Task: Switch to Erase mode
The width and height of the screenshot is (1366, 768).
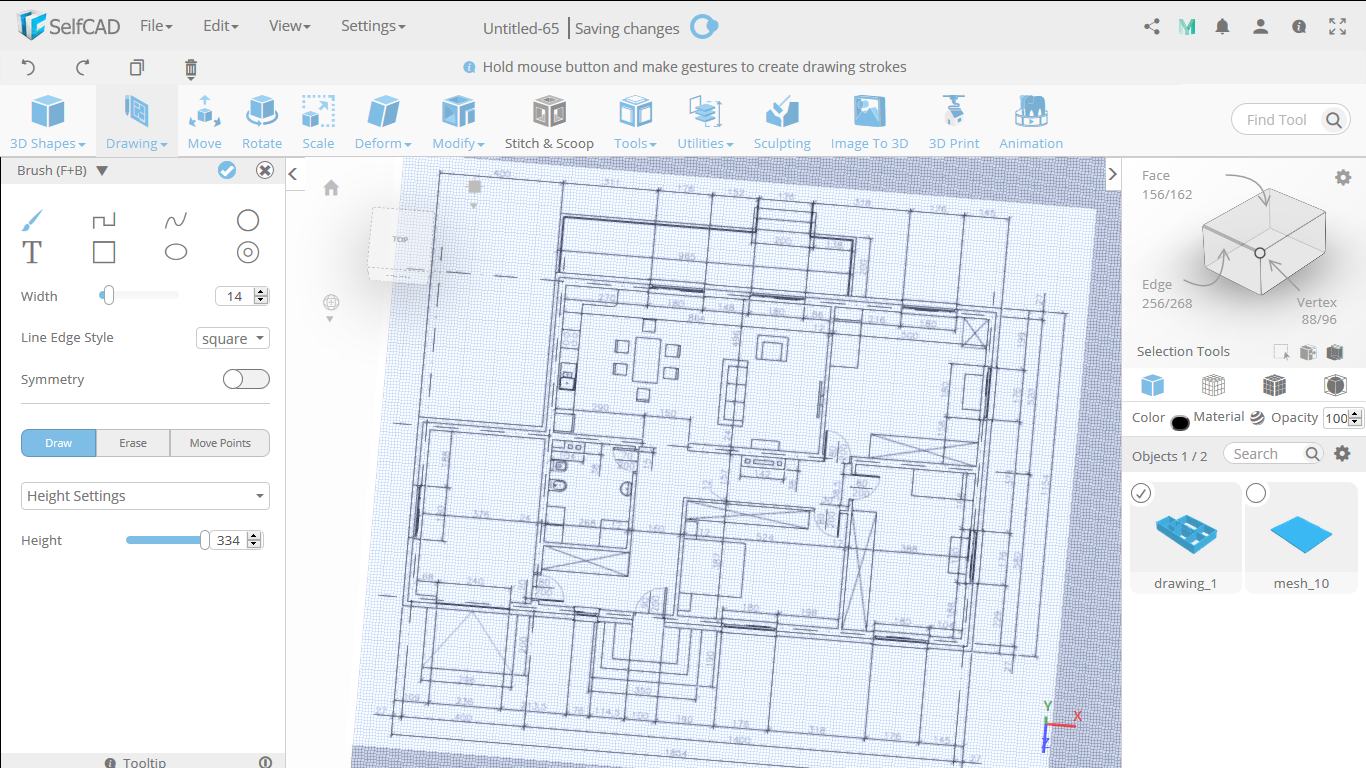Action: click(x=133, y=443)
